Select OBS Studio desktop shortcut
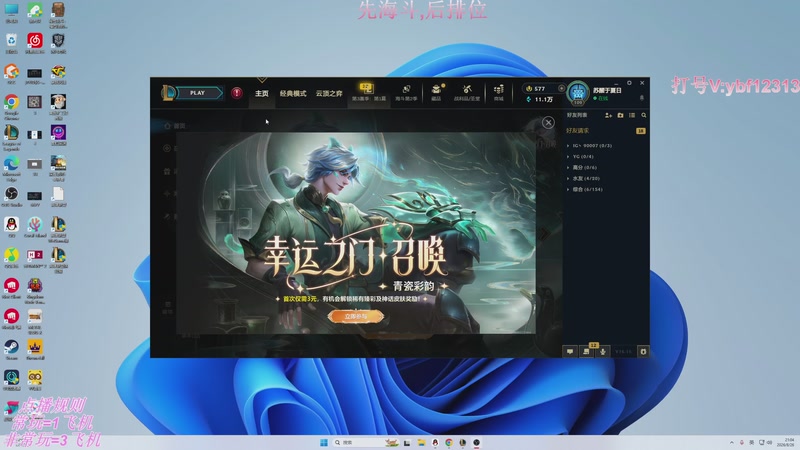800x450 pixels. coord(11,196)
